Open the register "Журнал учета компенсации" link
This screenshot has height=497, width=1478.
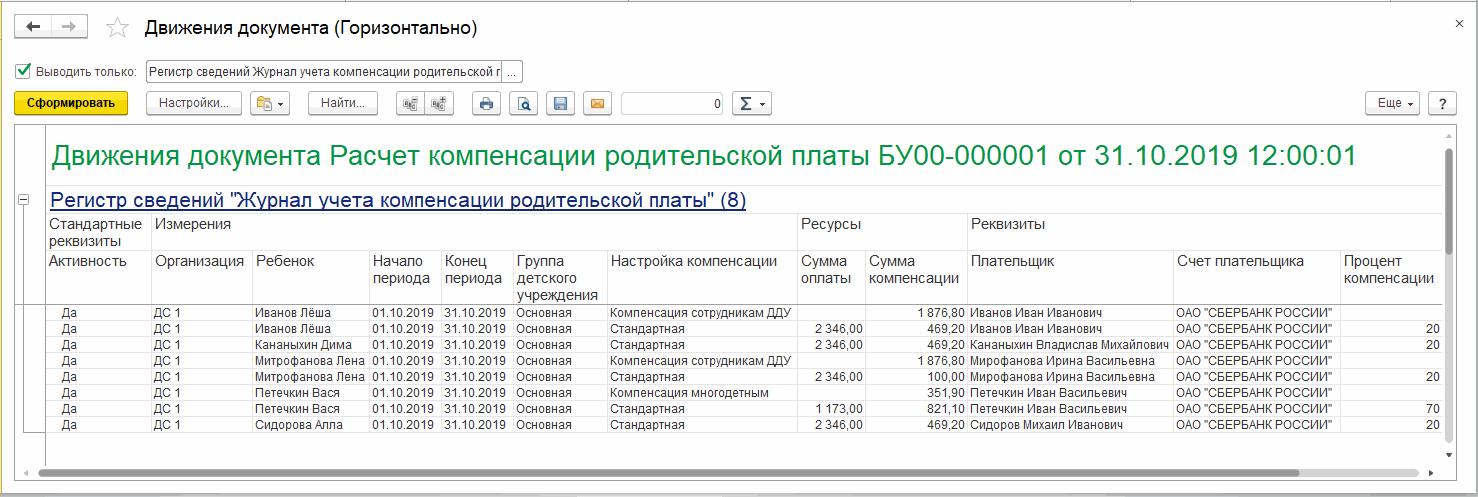(397, 200)
